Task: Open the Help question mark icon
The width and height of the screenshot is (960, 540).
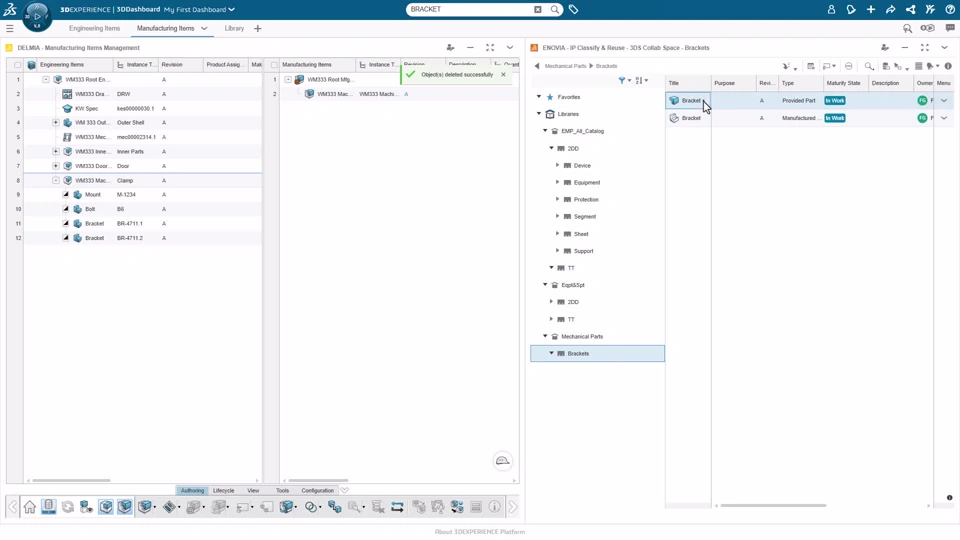Action: click(950, 9)
